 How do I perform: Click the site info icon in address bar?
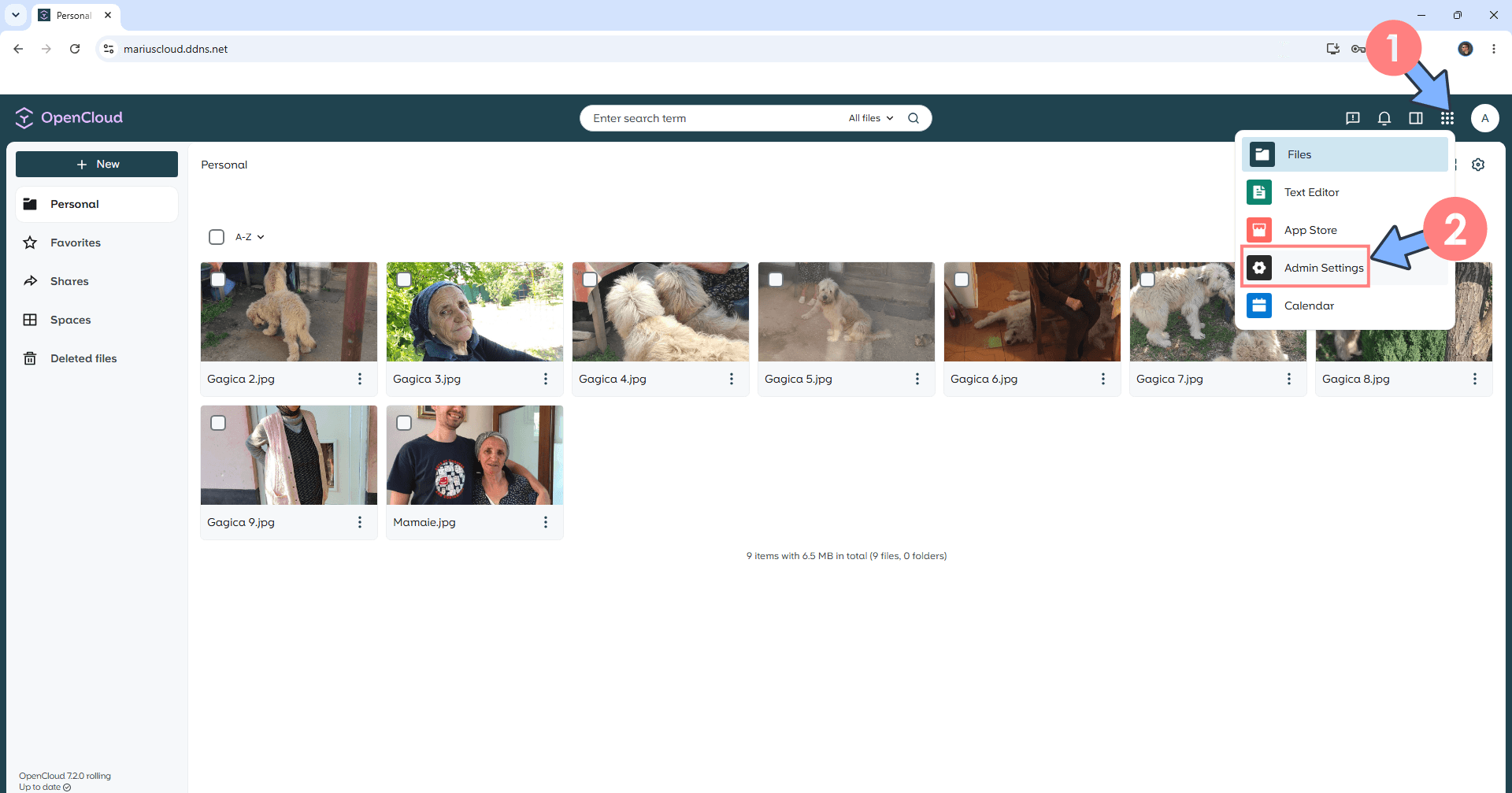[x=109, y=49]
